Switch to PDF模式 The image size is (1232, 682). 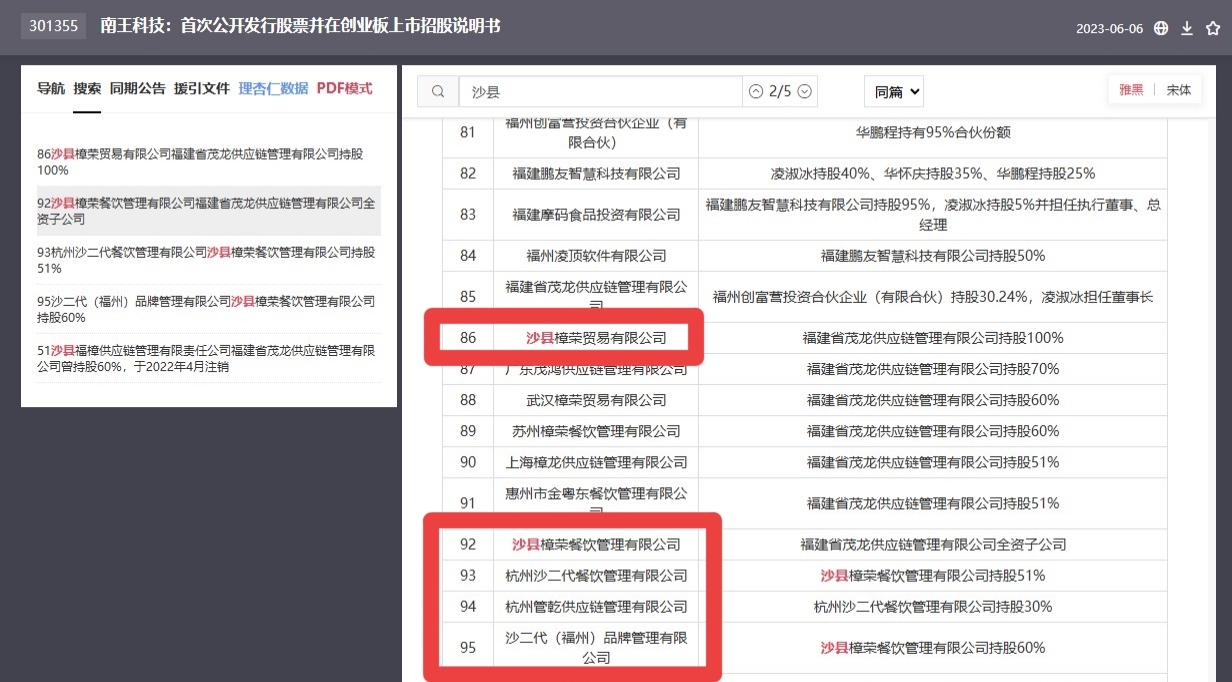[344, 88]
